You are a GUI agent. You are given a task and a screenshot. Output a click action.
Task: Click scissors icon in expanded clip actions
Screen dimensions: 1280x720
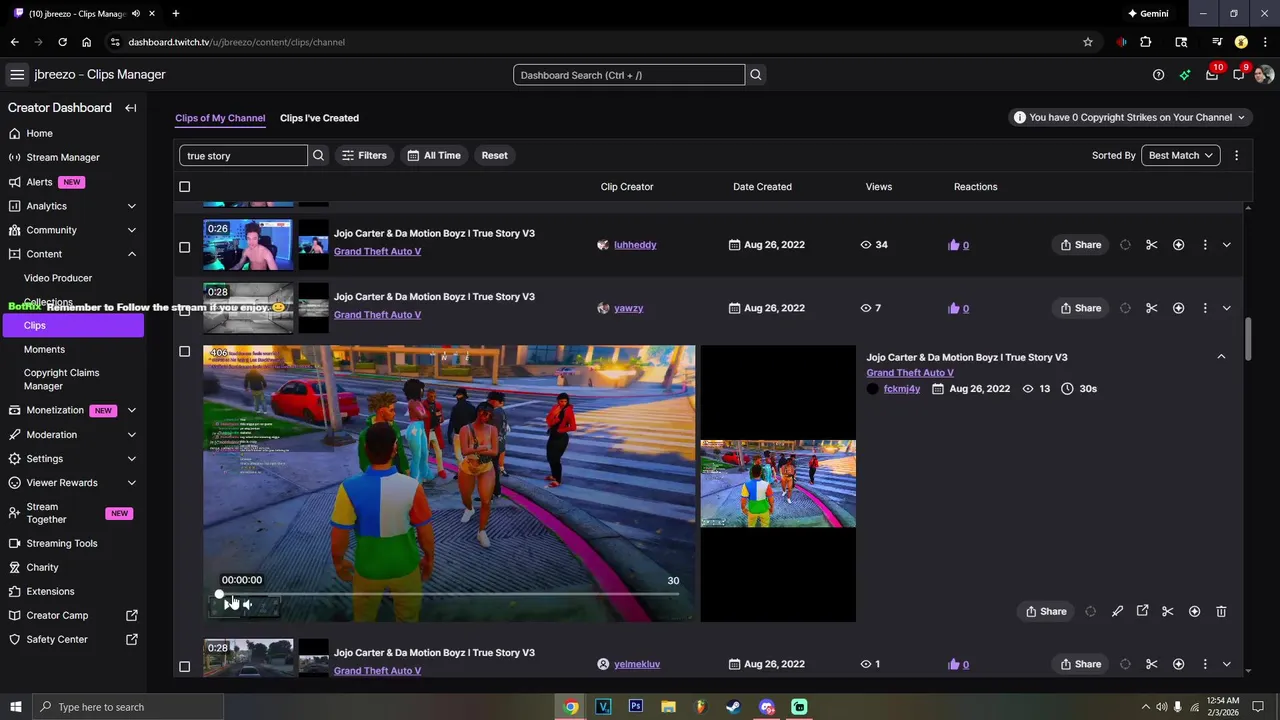point(1167,611)
